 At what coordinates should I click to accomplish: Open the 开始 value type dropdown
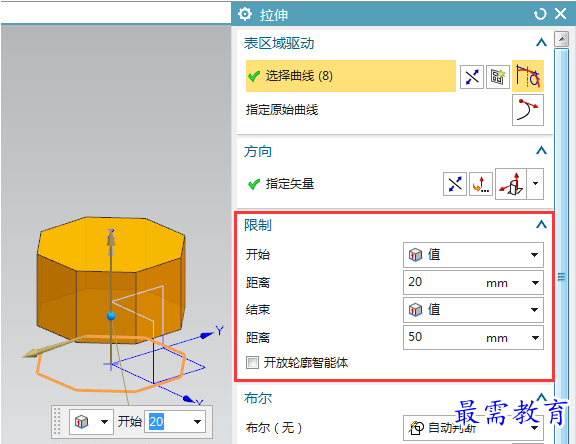coord(473,255)
